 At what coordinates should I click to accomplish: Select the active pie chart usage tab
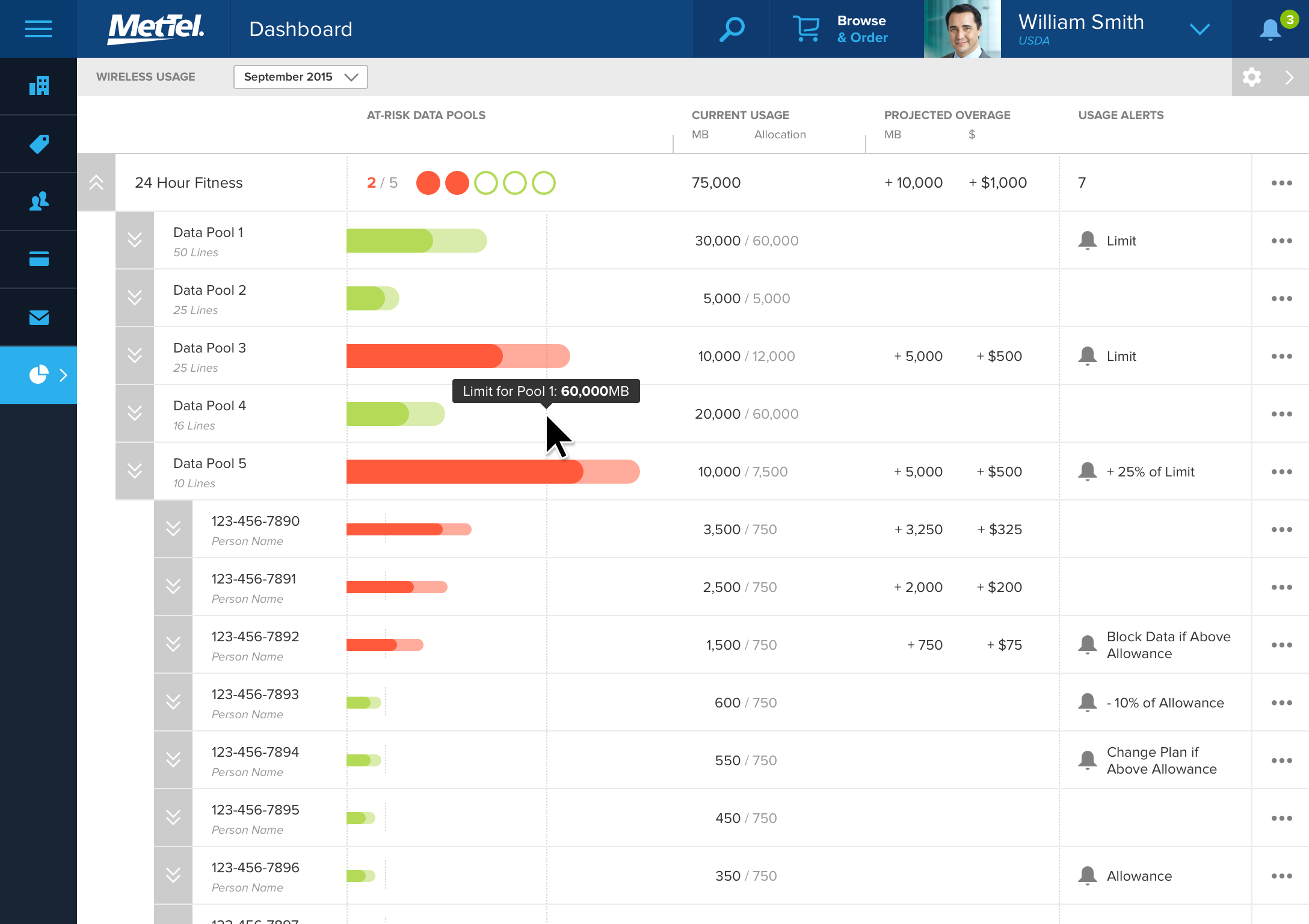[x=38, y=375]
